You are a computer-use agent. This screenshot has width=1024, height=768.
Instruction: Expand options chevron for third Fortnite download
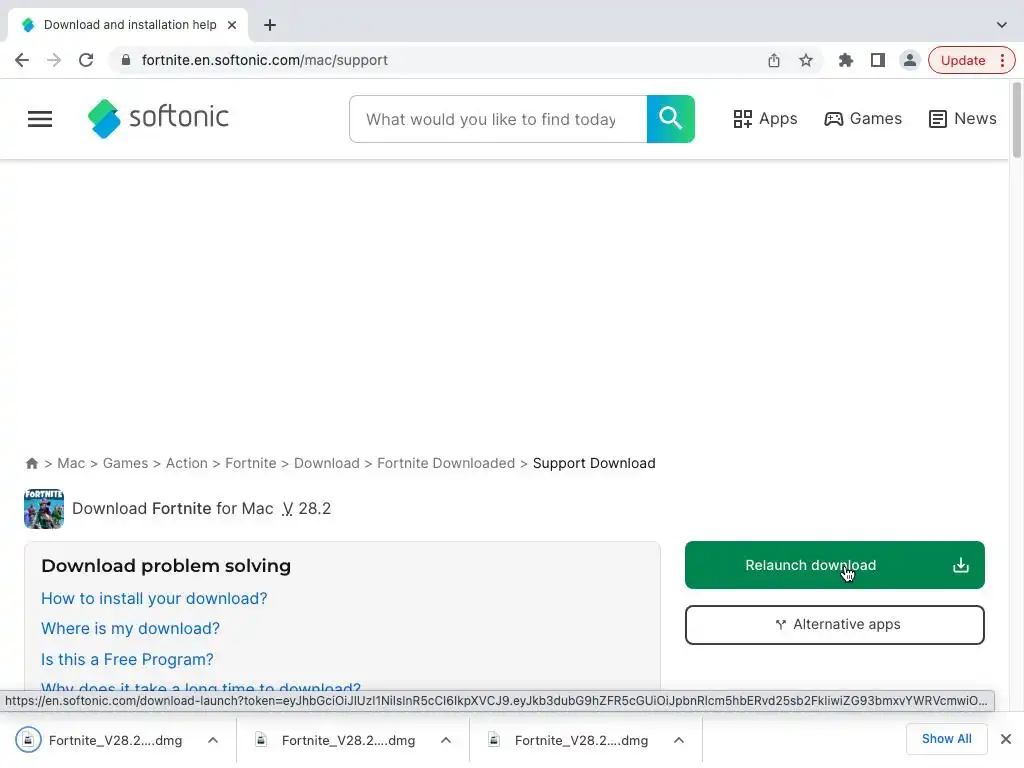tap(679, 741)
